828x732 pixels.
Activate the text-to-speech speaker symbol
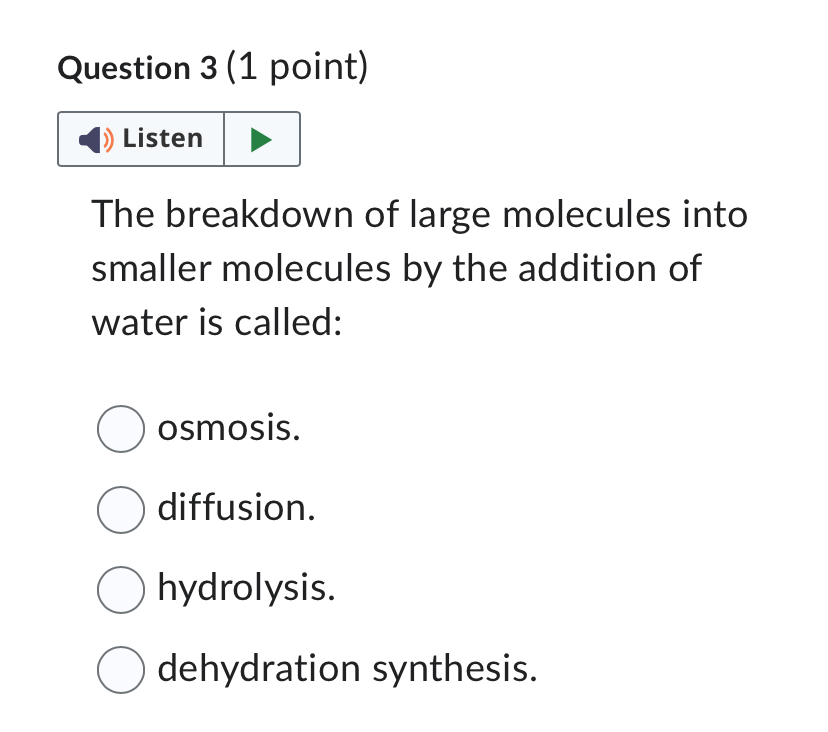(x=93, y=139)
